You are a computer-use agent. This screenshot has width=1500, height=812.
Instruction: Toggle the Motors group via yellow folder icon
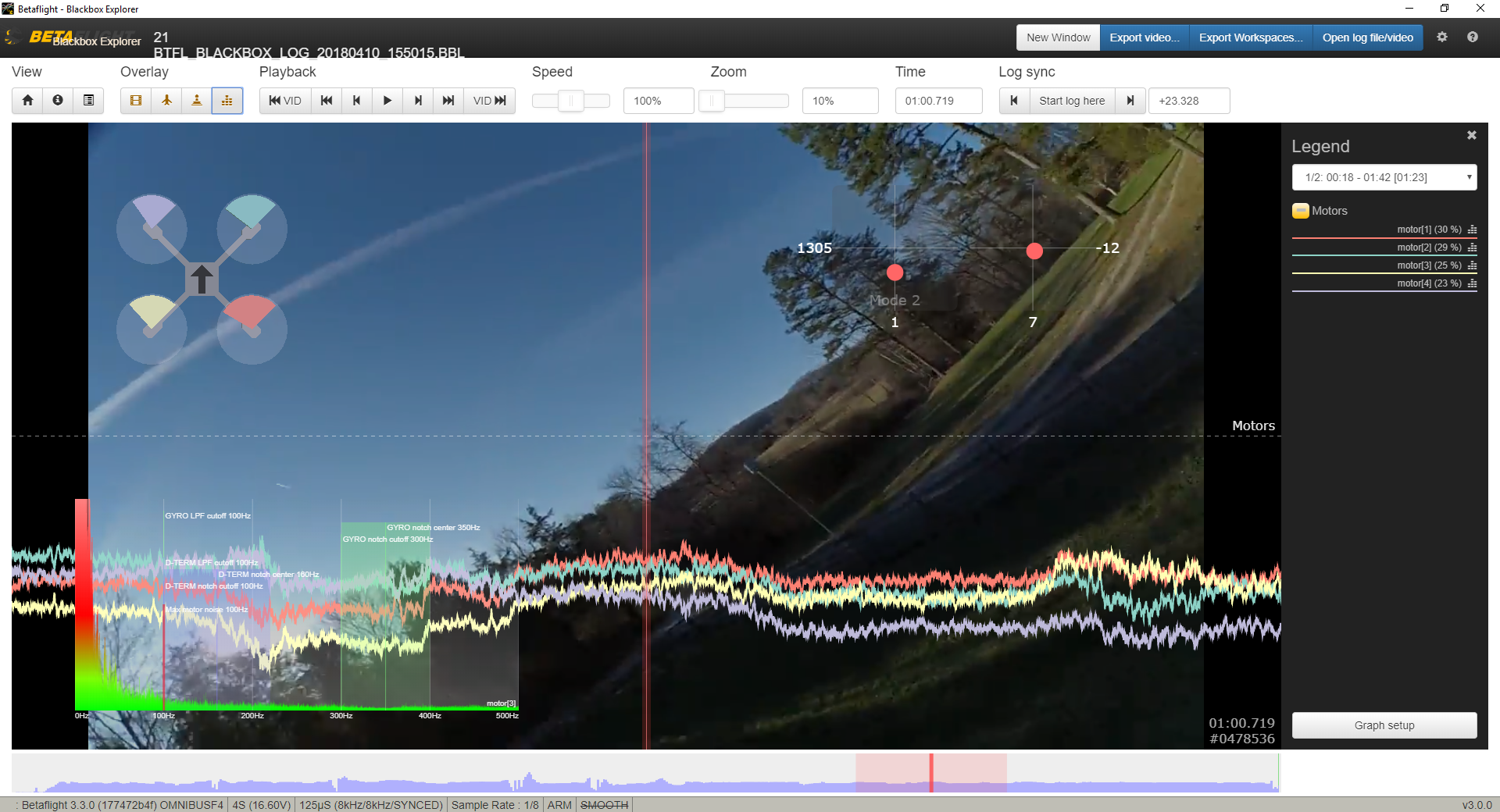(1299, 210)
